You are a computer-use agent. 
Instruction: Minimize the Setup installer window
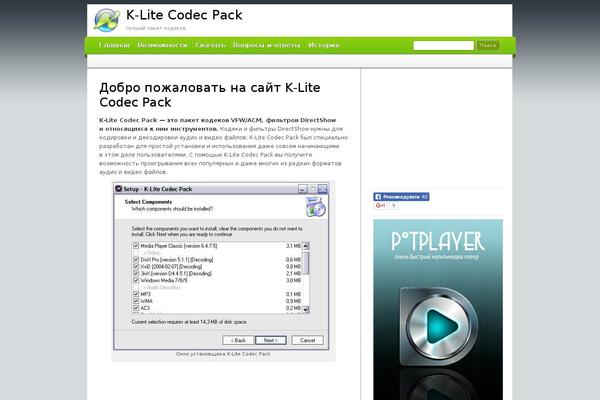pyautogui.click(x=303, y=189)
